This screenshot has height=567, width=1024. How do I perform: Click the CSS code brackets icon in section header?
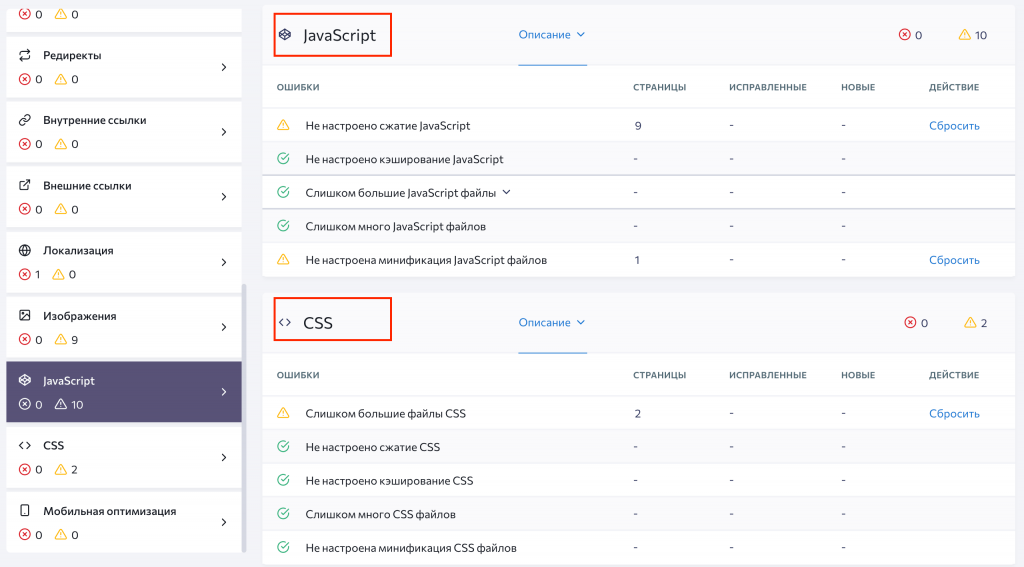(x=285, y=323)
